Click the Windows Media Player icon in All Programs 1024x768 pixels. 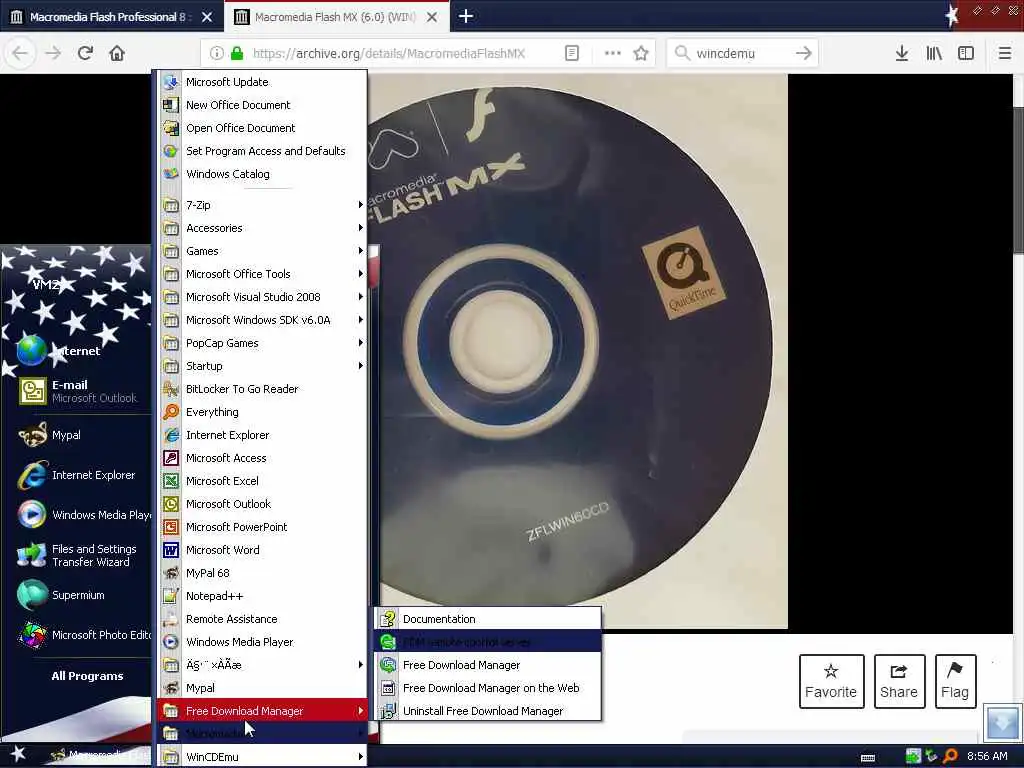tap(170, 642)
